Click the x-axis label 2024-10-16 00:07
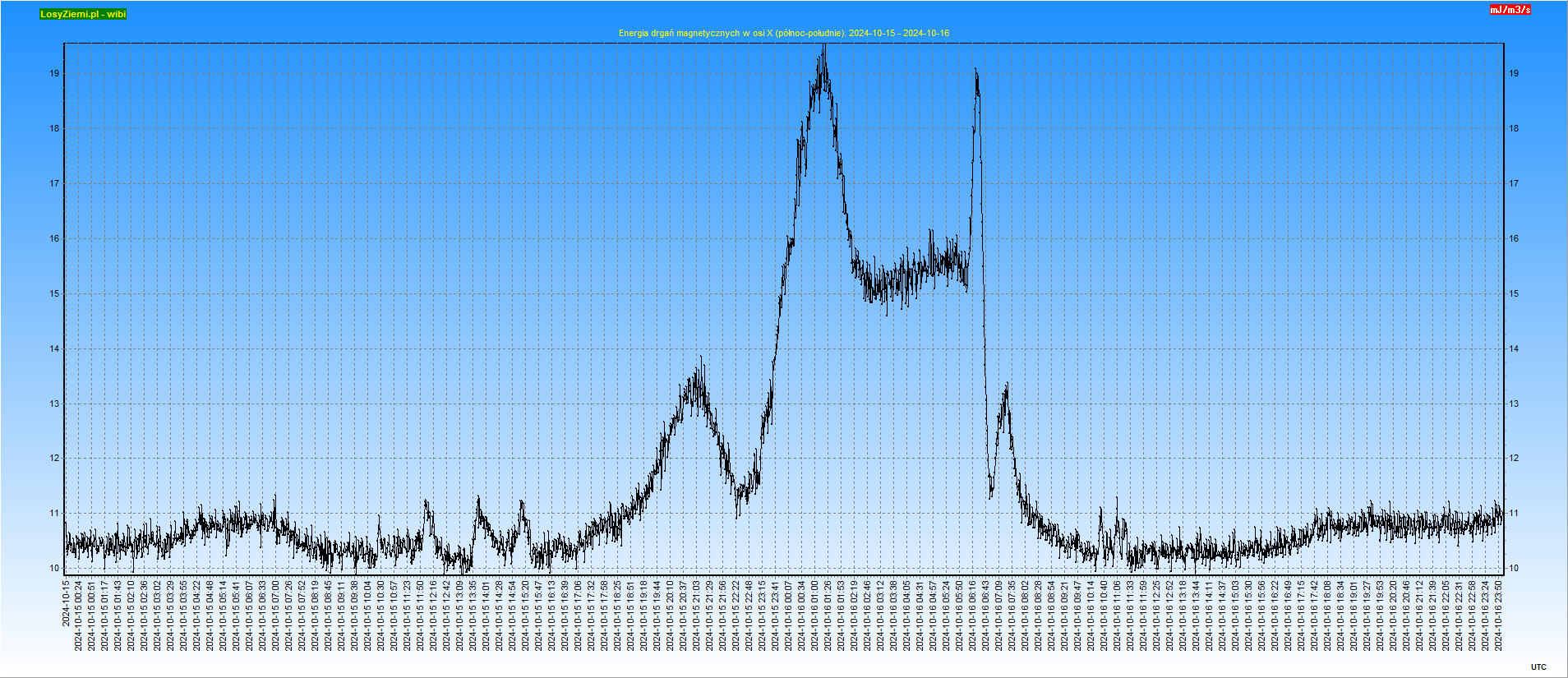This screenshot has height=678, width=1568. (789, 616)
